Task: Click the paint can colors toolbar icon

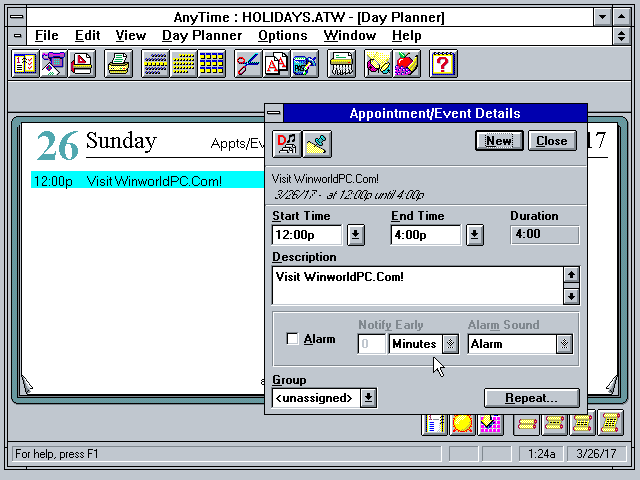Action: tap(304, 64)
